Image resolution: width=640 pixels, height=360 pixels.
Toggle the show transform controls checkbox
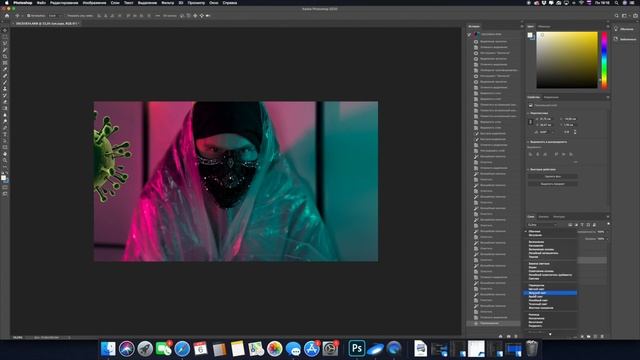65,16
